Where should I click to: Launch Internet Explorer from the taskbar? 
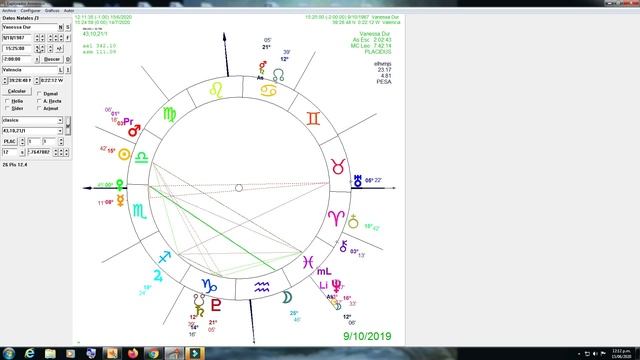click(29, 353)
